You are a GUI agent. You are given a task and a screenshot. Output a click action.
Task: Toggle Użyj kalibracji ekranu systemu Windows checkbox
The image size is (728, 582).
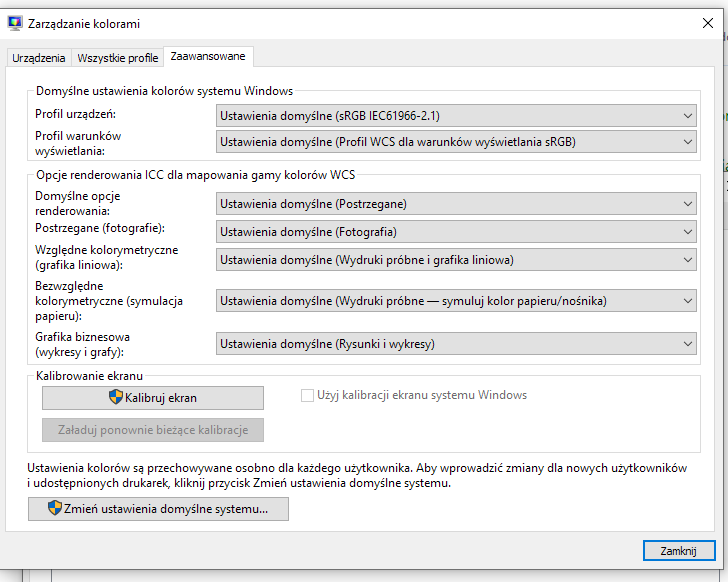pyautogui.click(x=307, y=395)
